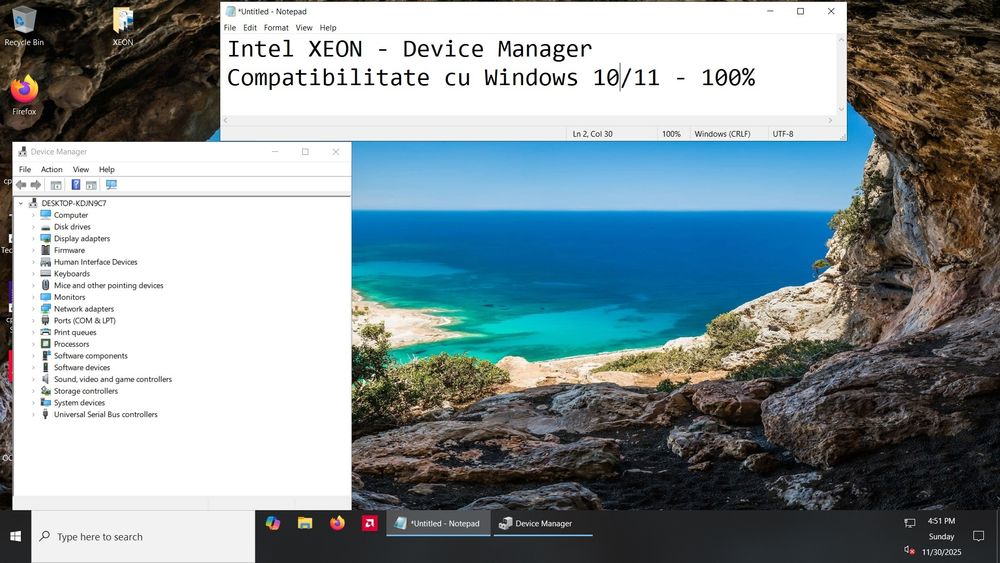1000x563 pixels.
Task: Expand the Human Interface Devices chevron
Action: (33, 262)
